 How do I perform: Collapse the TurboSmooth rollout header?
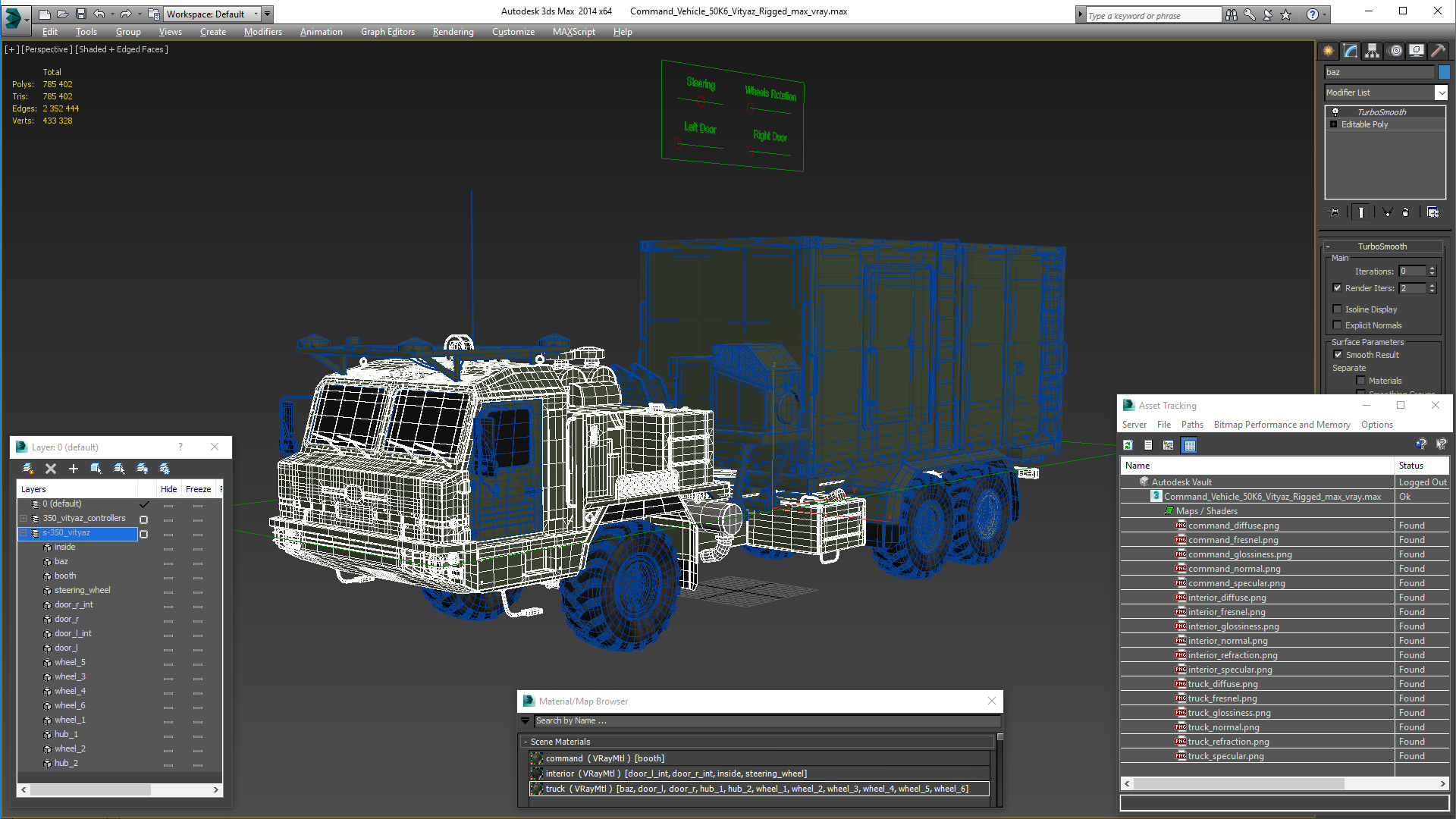pos(1382,246)
